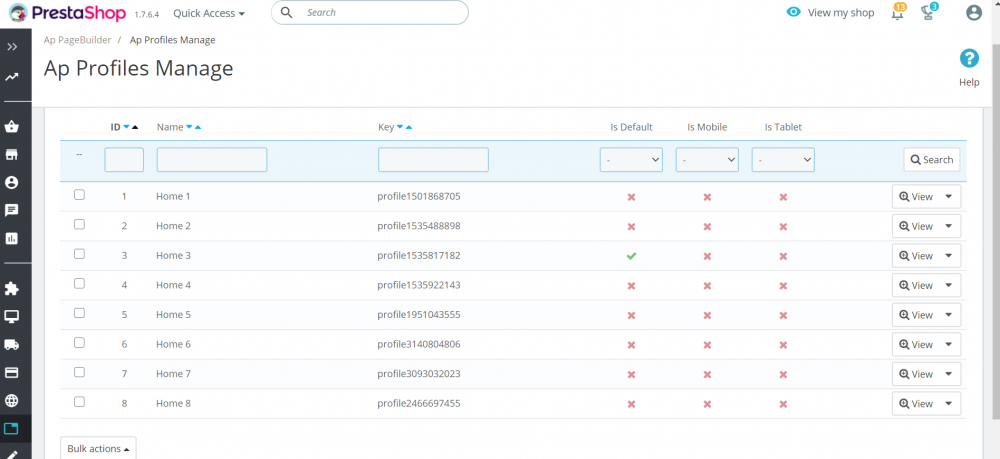View the Home 5 profile
The height and width of the screenshot is (459, 1000).
pos(916,316)
